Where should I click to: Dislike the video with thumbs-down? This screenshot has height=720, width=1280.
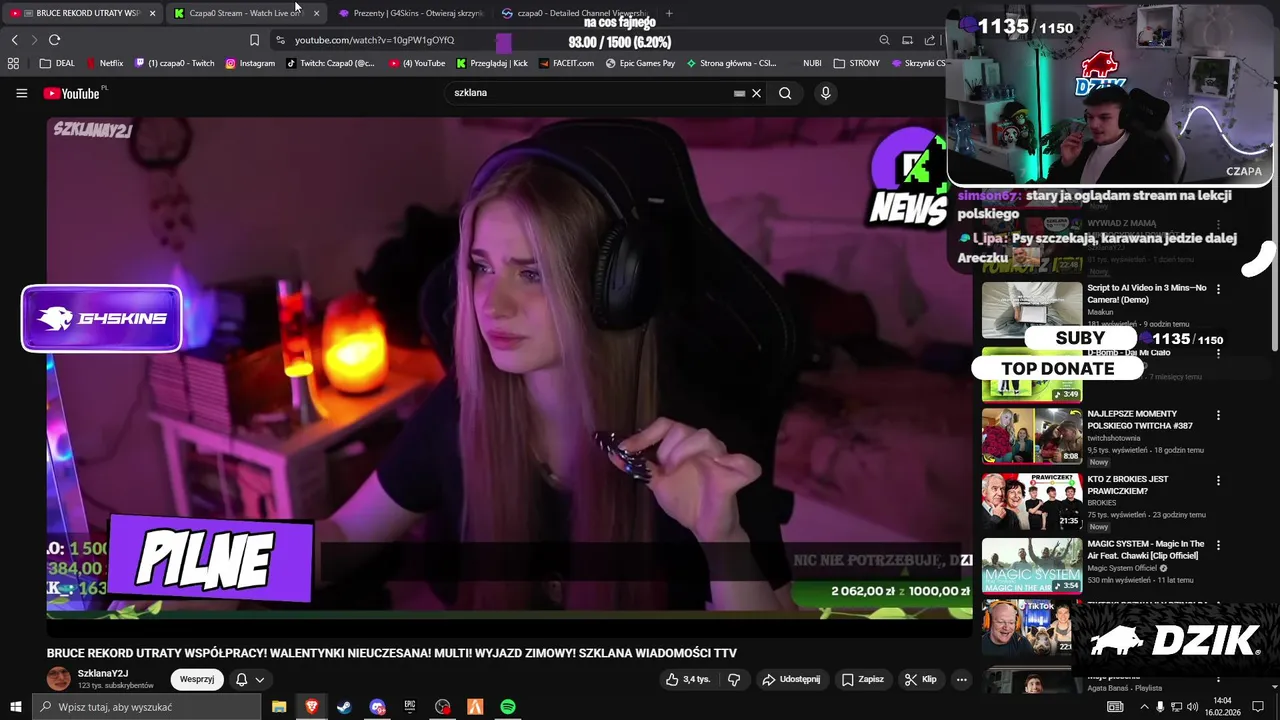click(734, 679)
